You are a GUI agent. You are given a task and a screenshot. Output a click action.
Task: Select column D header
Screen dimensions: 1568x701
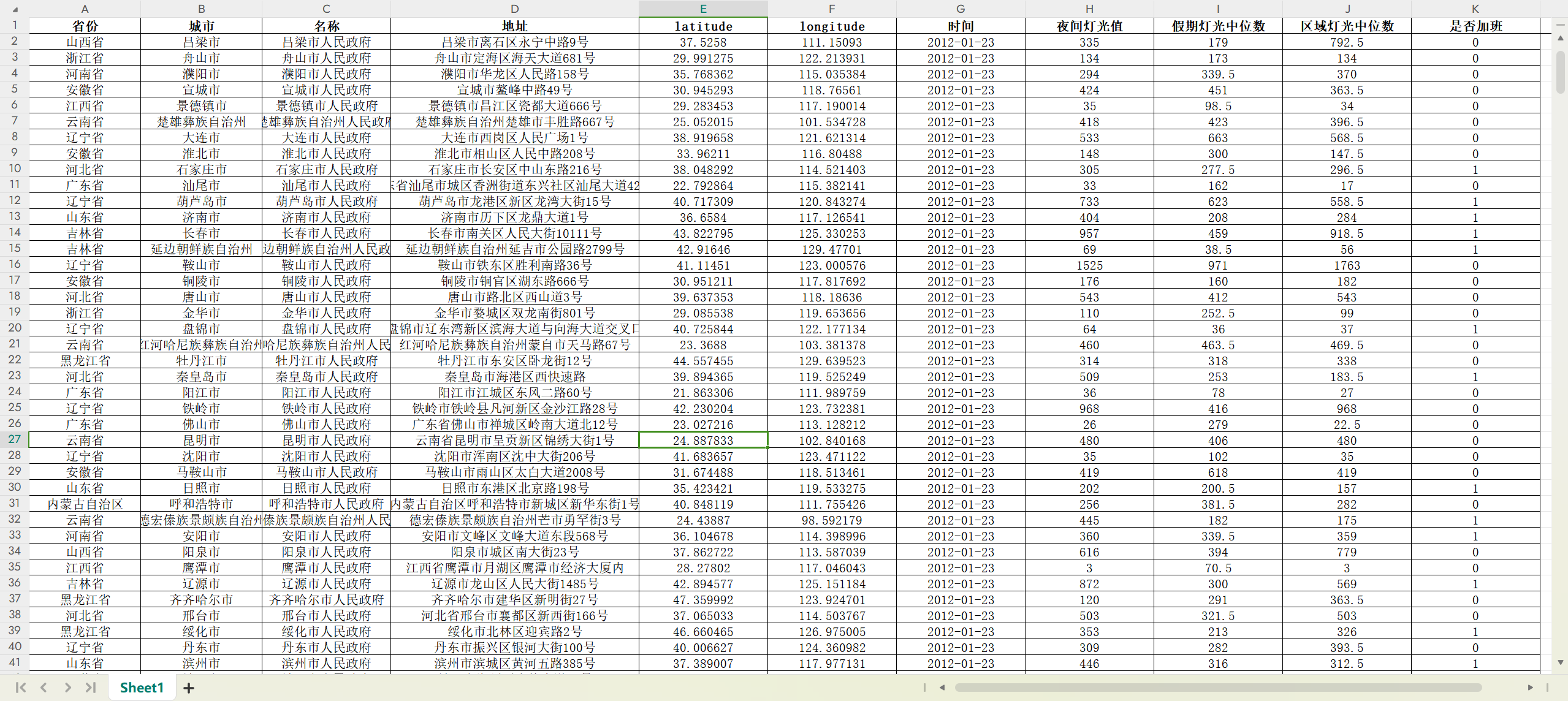515,9
